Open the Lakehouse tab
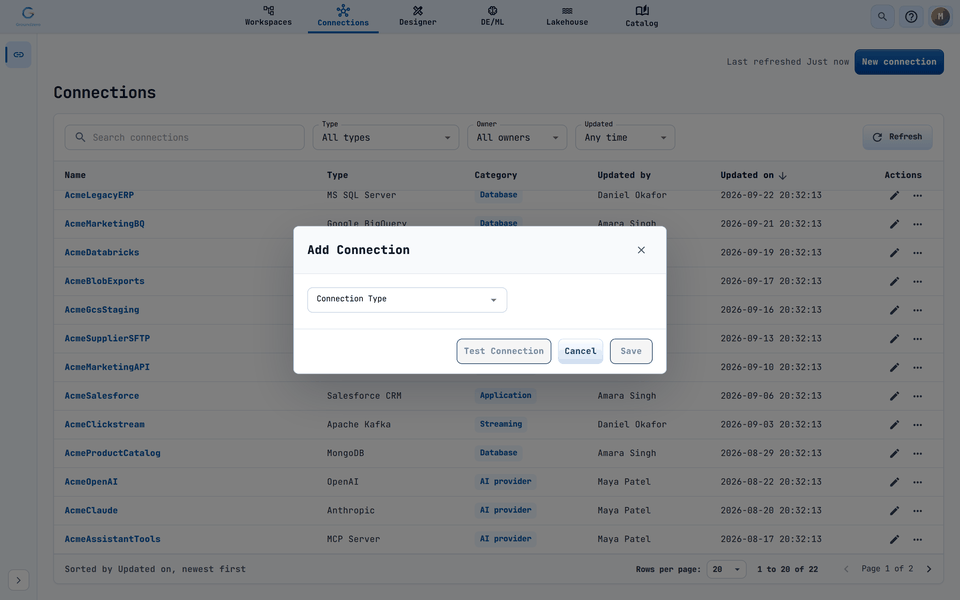Screen dimensions: 960x600 click(x=567, y=16)
